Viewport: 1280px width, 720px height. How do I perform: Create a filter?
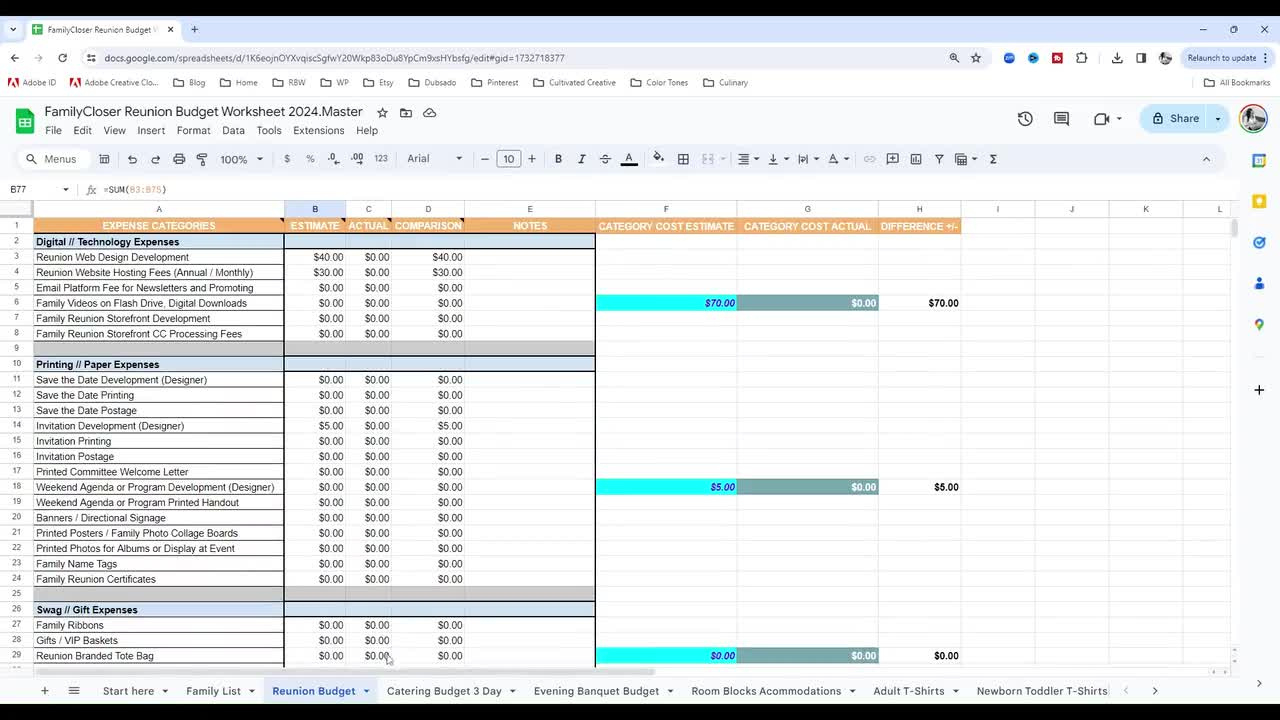[940, 158]
